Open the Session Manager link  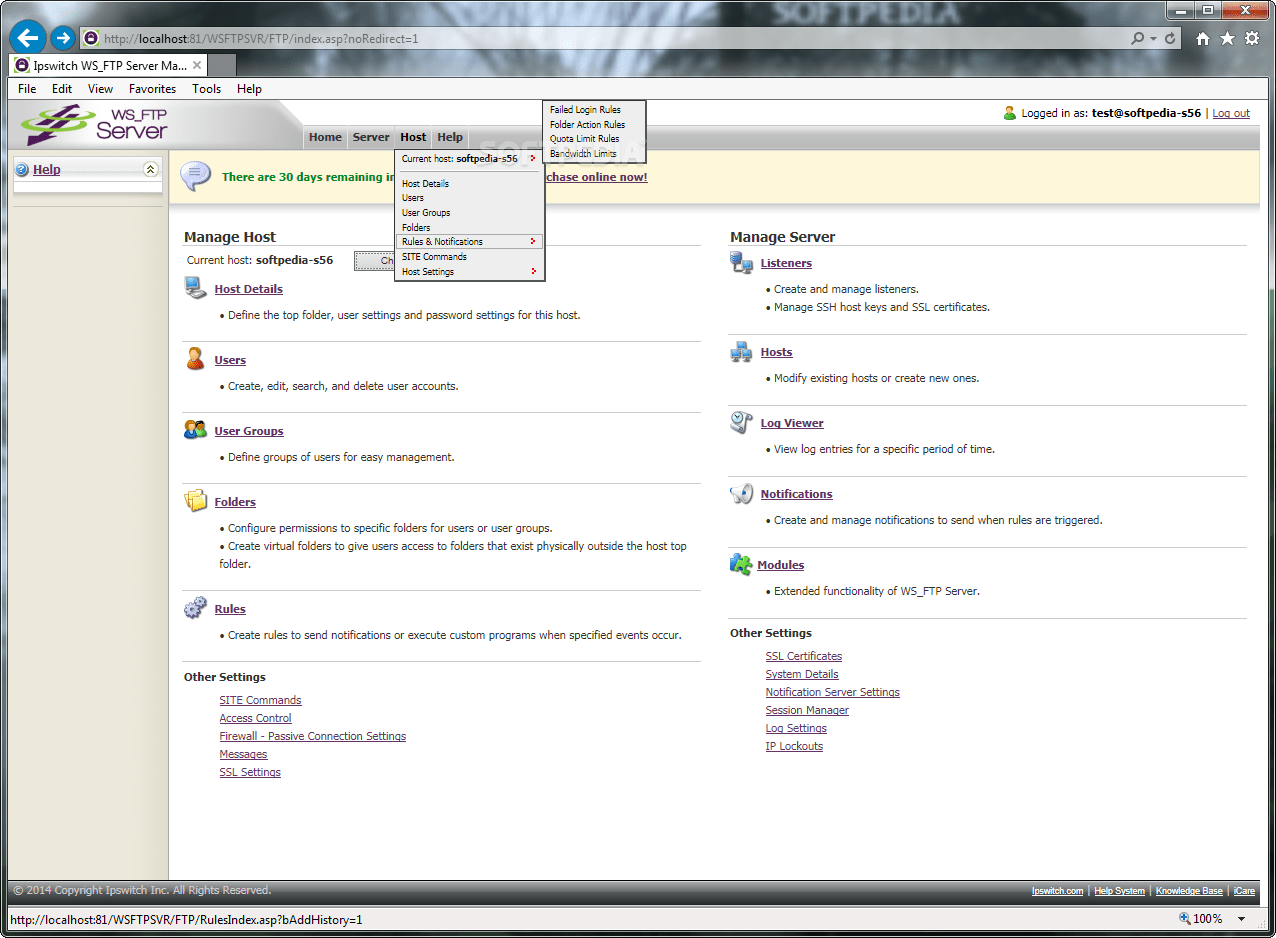pyautogui.click(x=807, y=711)
